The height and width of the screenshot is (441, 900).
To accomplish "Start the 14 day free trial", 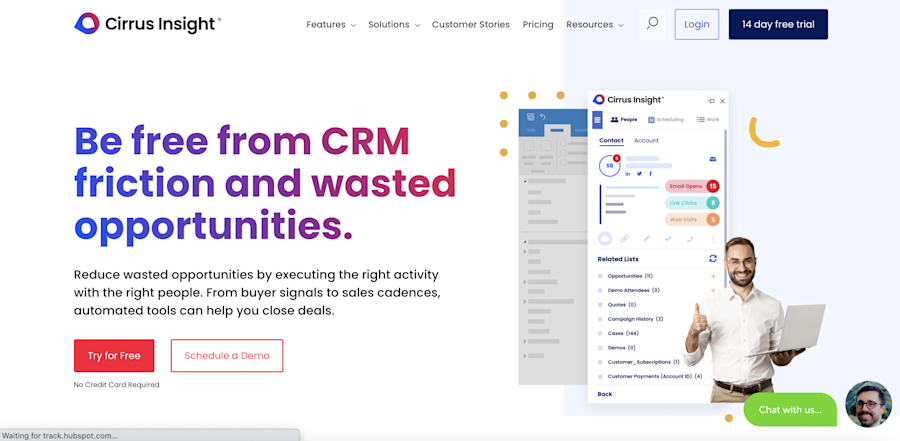I will (x=778, y=24).
